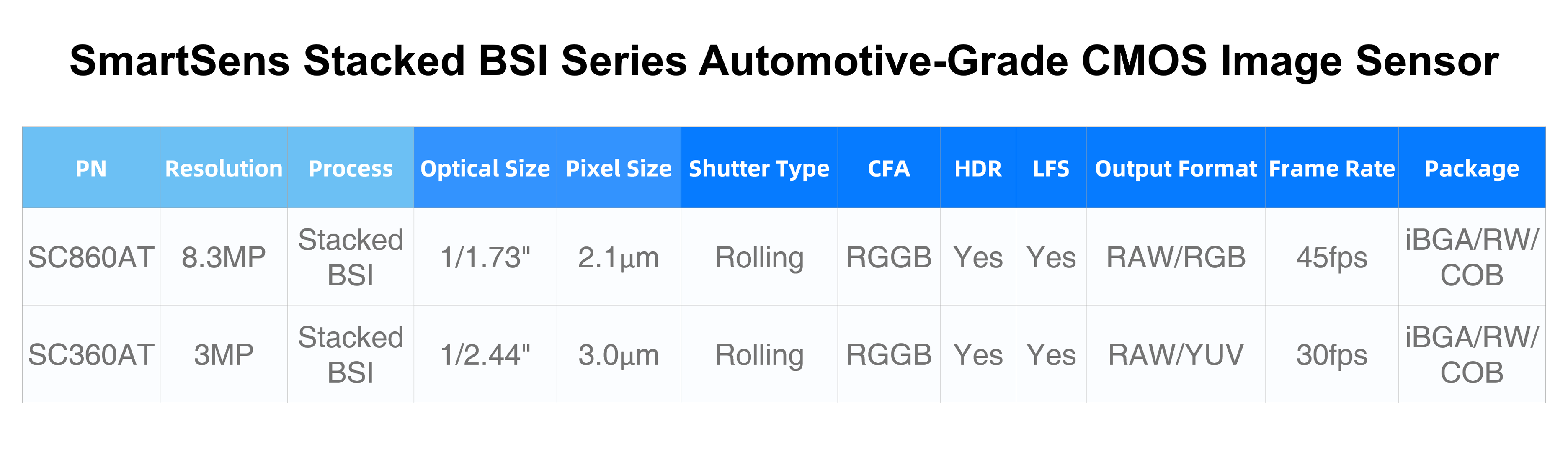Click the Frame Rate column header
1568x449 pixels.
click(x=1332, y=168)
